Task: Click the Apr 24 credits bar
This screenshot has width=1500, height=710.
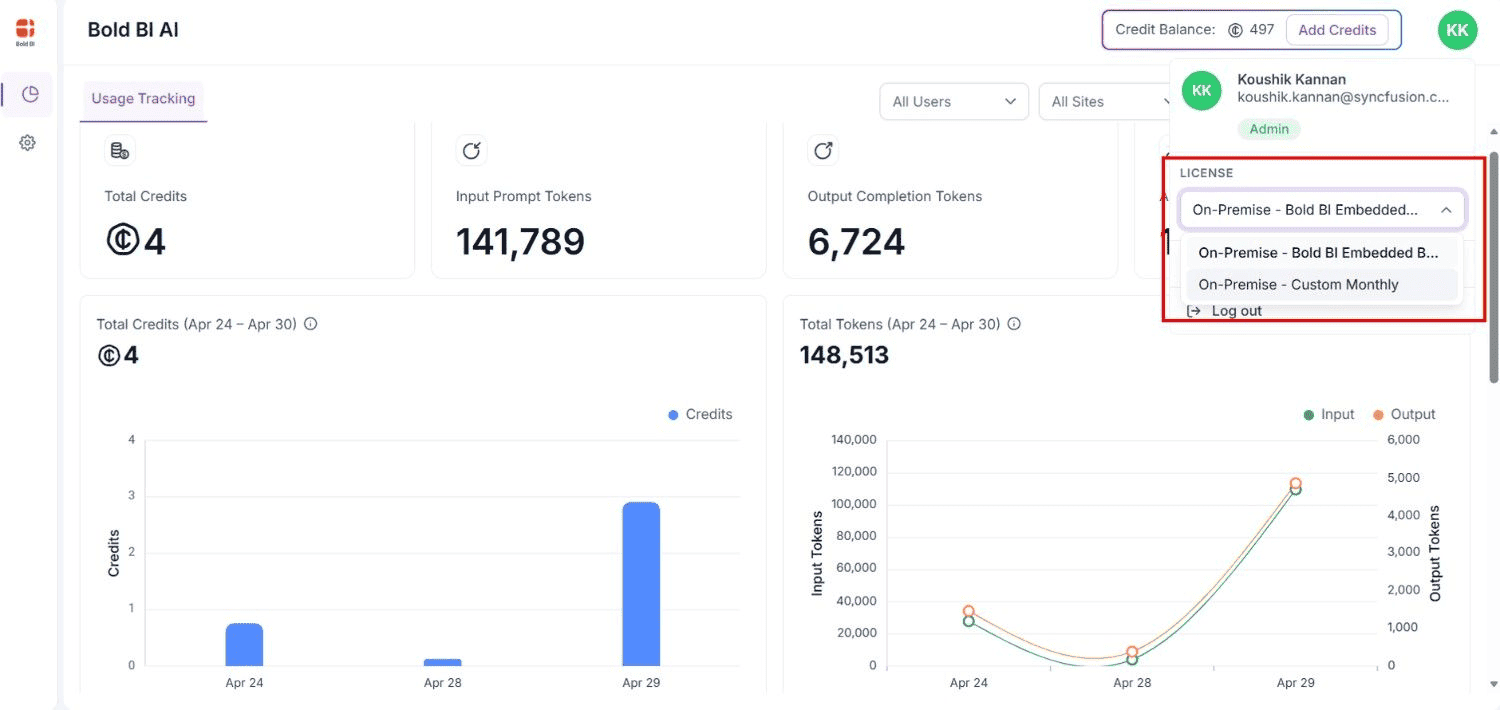Action: [x=244, y=644]
